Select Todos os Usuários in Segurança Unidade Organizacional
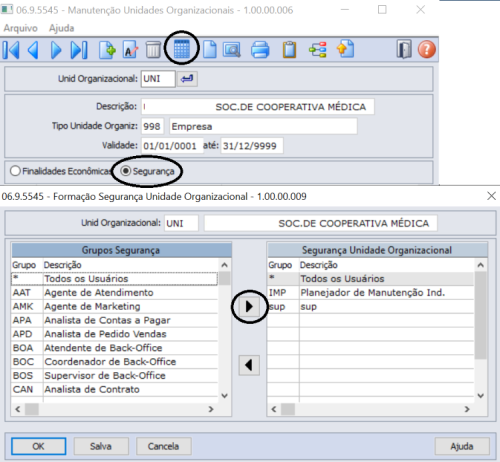Viewport: 500px width, 462px height. 371,279
